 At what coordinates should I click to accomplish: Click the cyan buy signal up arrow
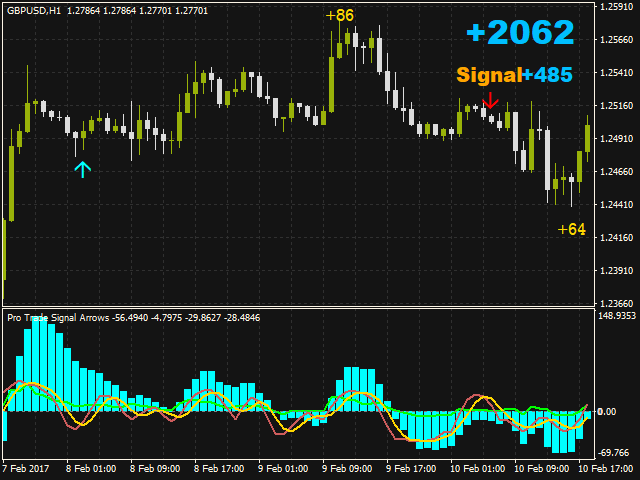tap(83, 169)
